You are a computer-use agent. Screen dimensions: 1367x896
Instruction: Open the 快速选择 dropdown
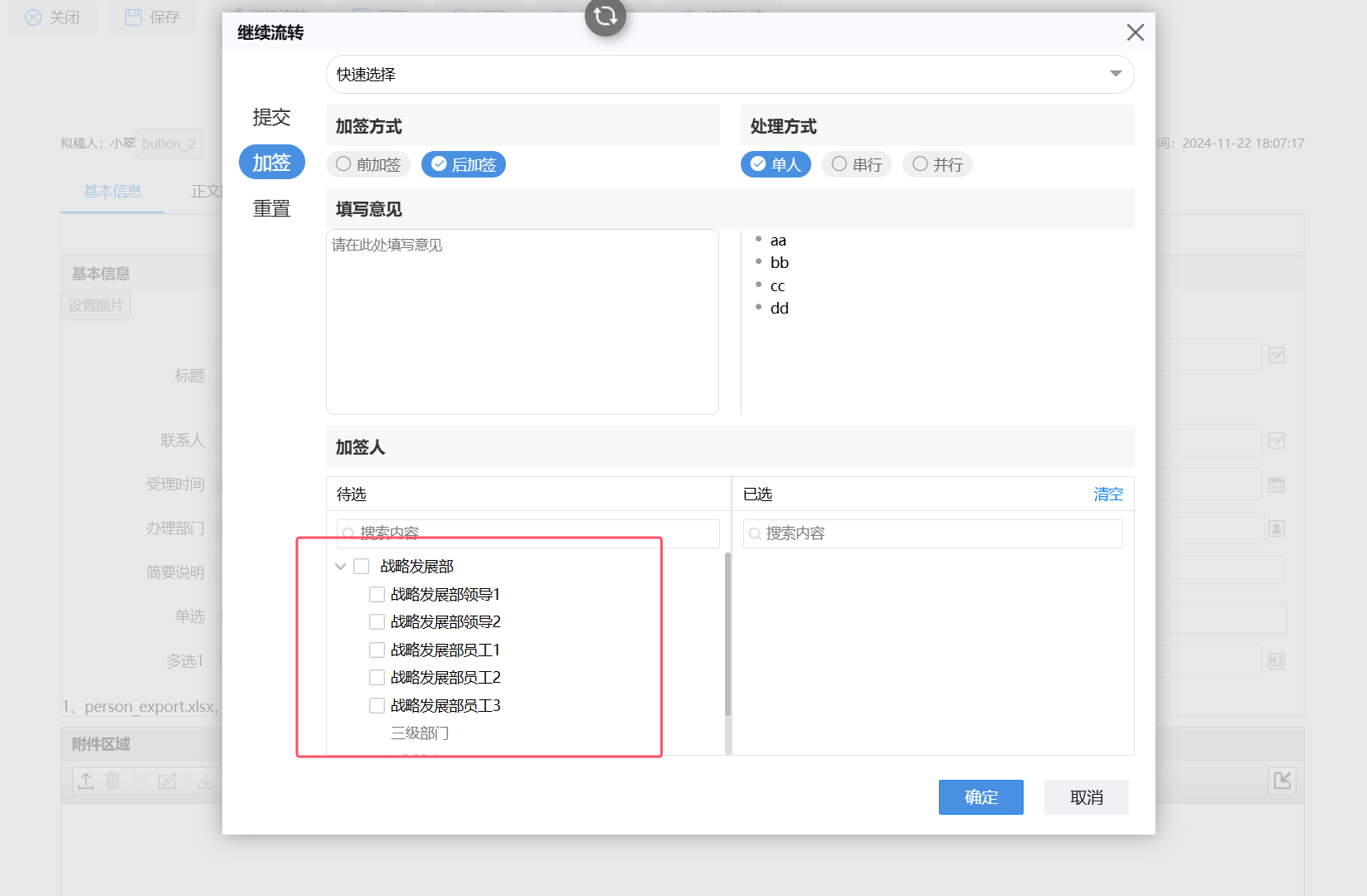(x=730, y=75)
